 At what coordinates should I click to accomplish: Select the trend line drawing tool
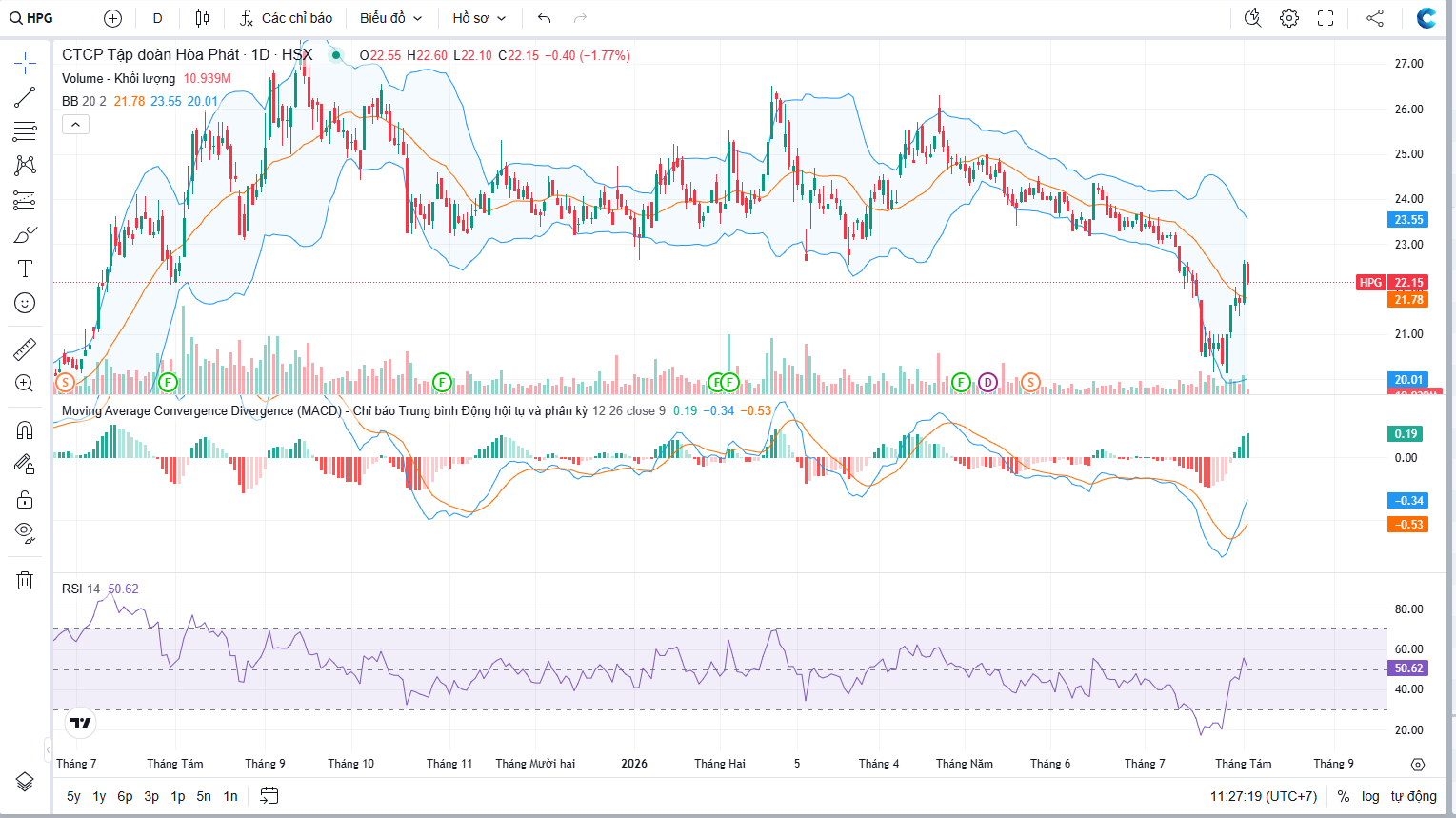point(25,97)
